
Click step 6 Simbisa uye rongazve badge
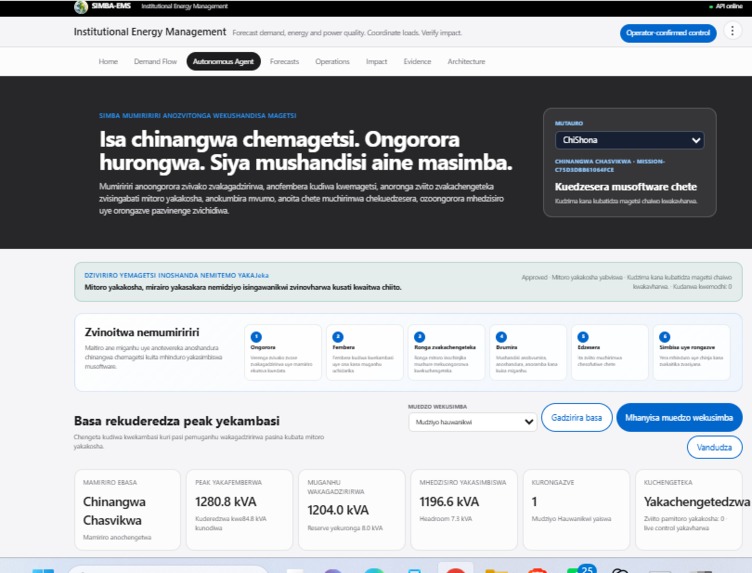point(665,337)
